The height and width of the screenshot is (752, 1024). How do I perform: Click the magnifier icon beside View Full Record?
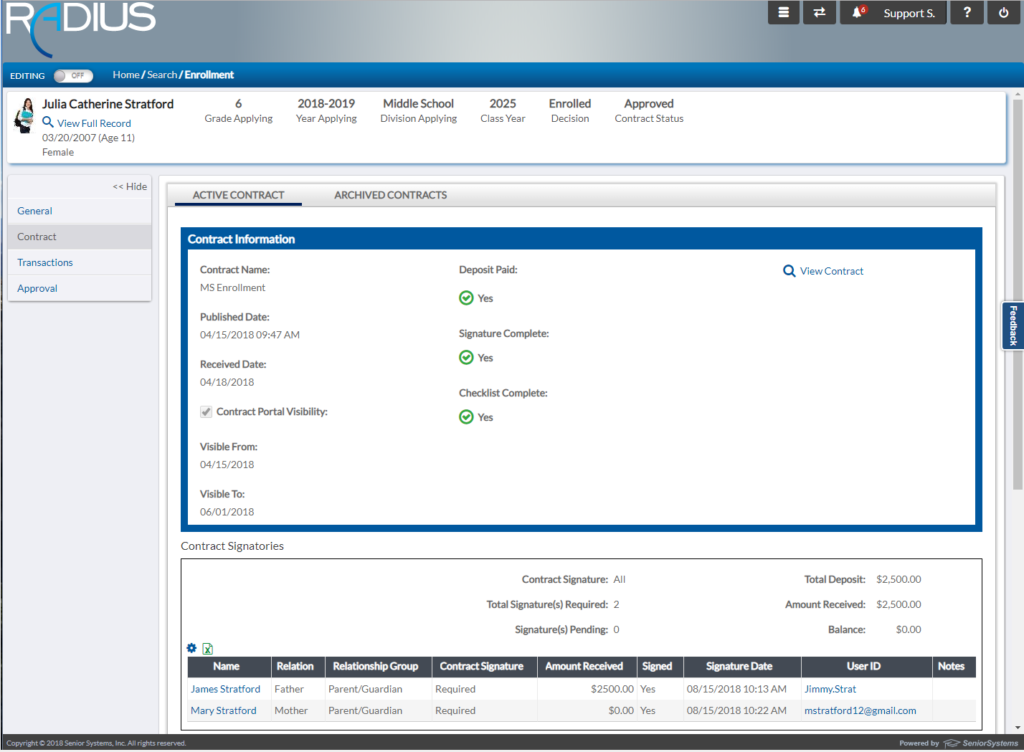[48, 122]
